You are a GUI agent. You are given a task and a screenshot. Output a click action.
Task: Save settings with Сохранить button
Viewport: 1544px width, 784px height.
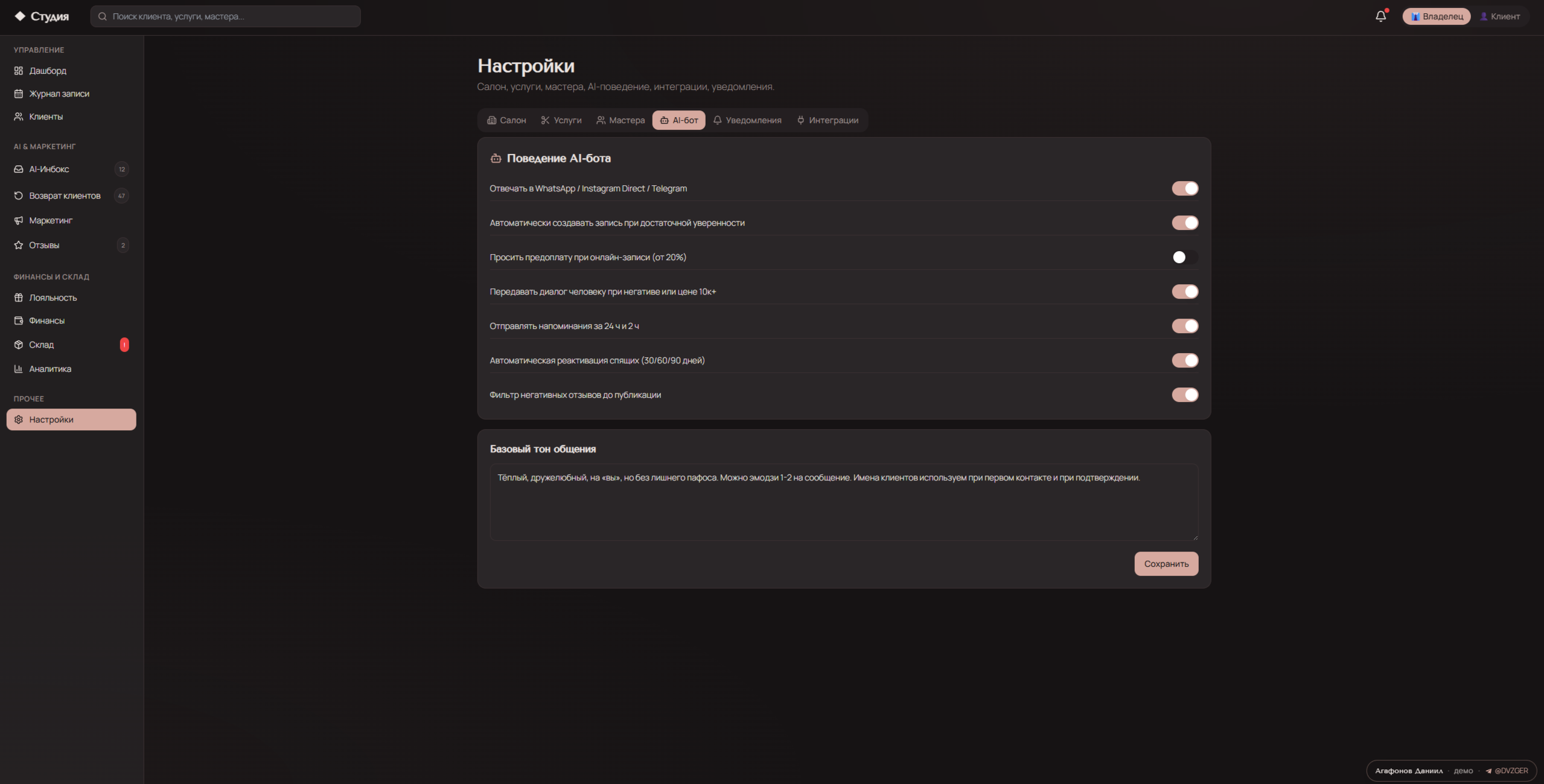(x=1166, y=564)
